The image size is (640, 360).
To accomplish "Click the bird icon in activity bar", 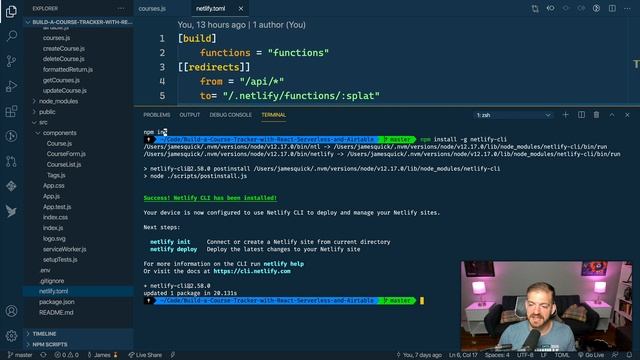I will [11, 211].
